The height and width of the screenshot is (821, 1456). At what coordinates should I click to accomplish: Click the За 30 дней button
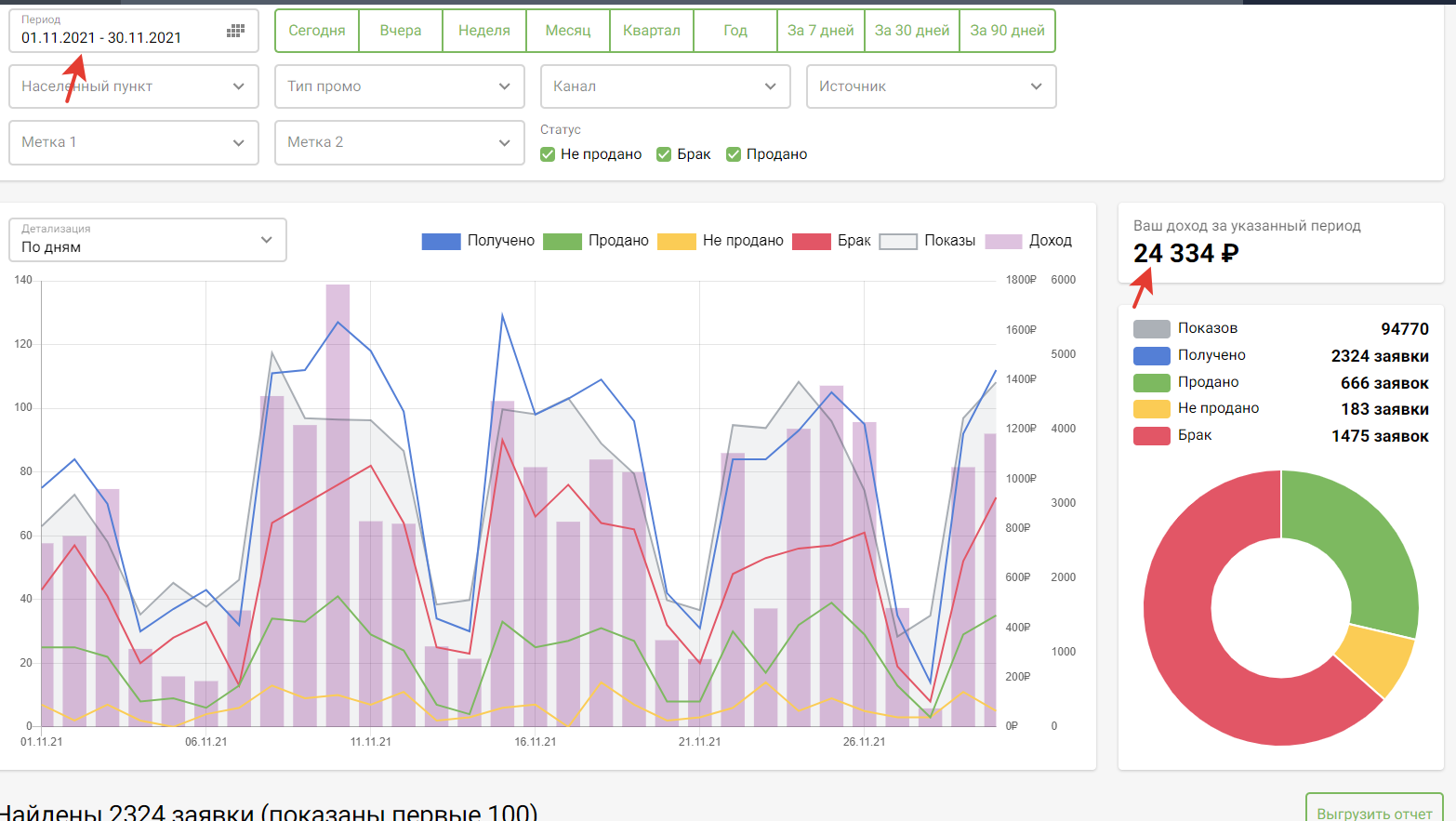(x=912, y=31)
